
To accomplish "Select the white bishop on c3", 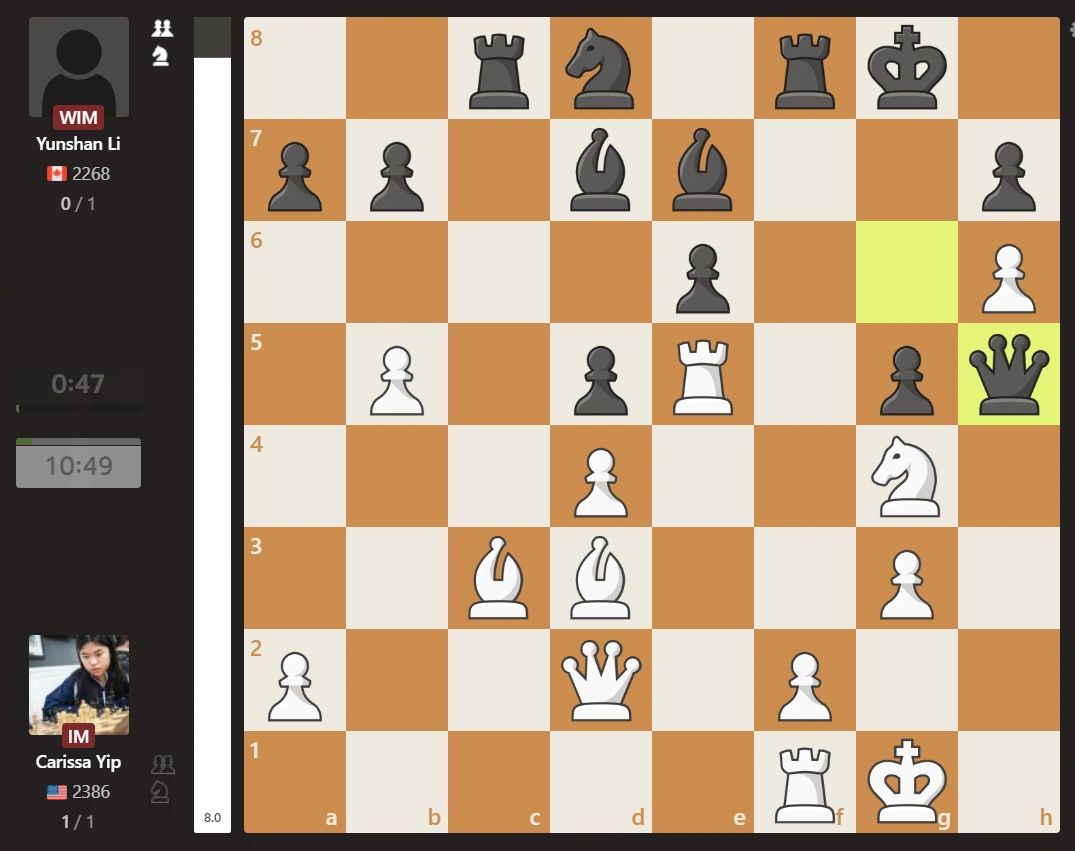I will point(498,580).
